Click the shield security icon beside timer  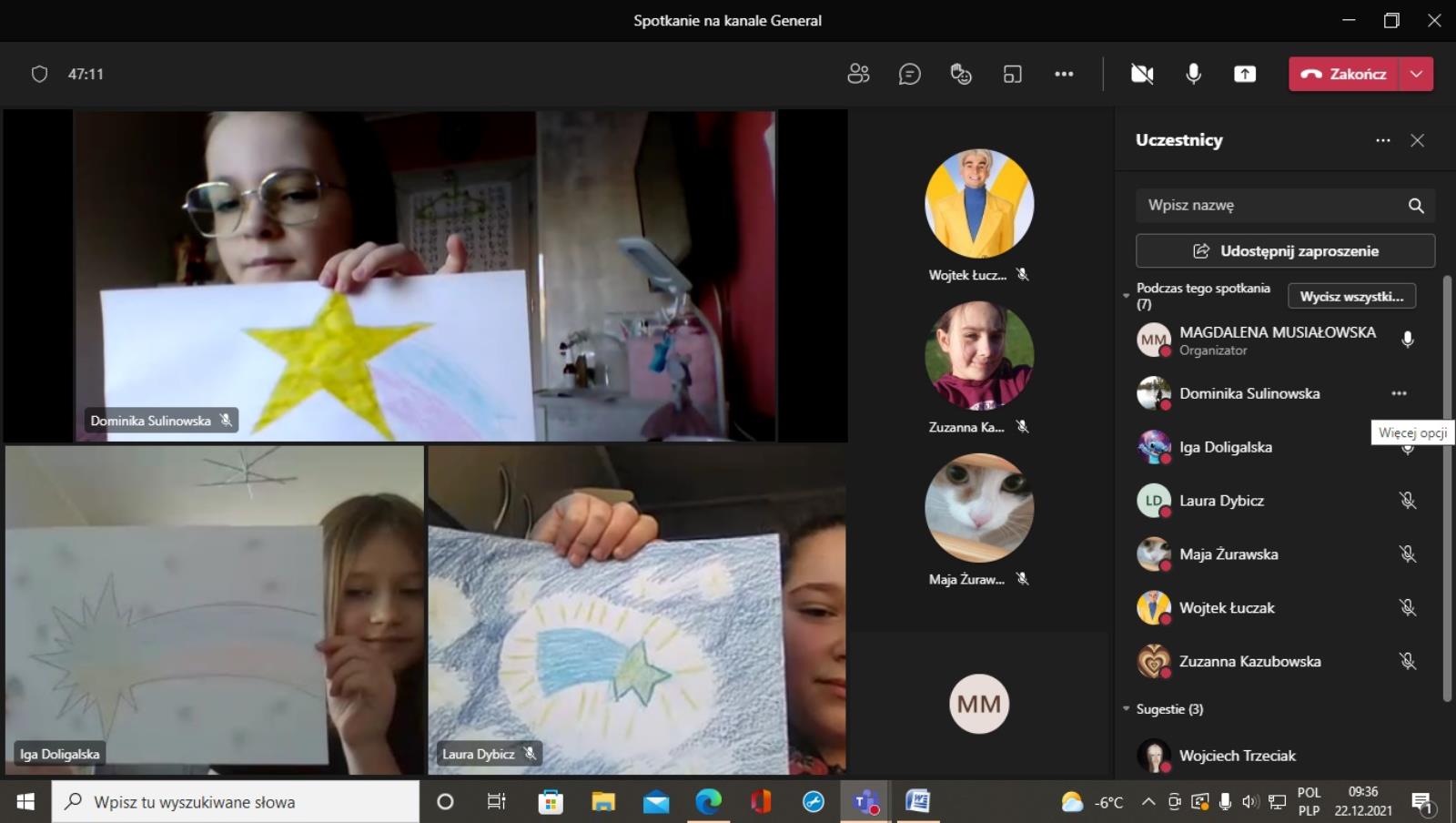[39, 74]
